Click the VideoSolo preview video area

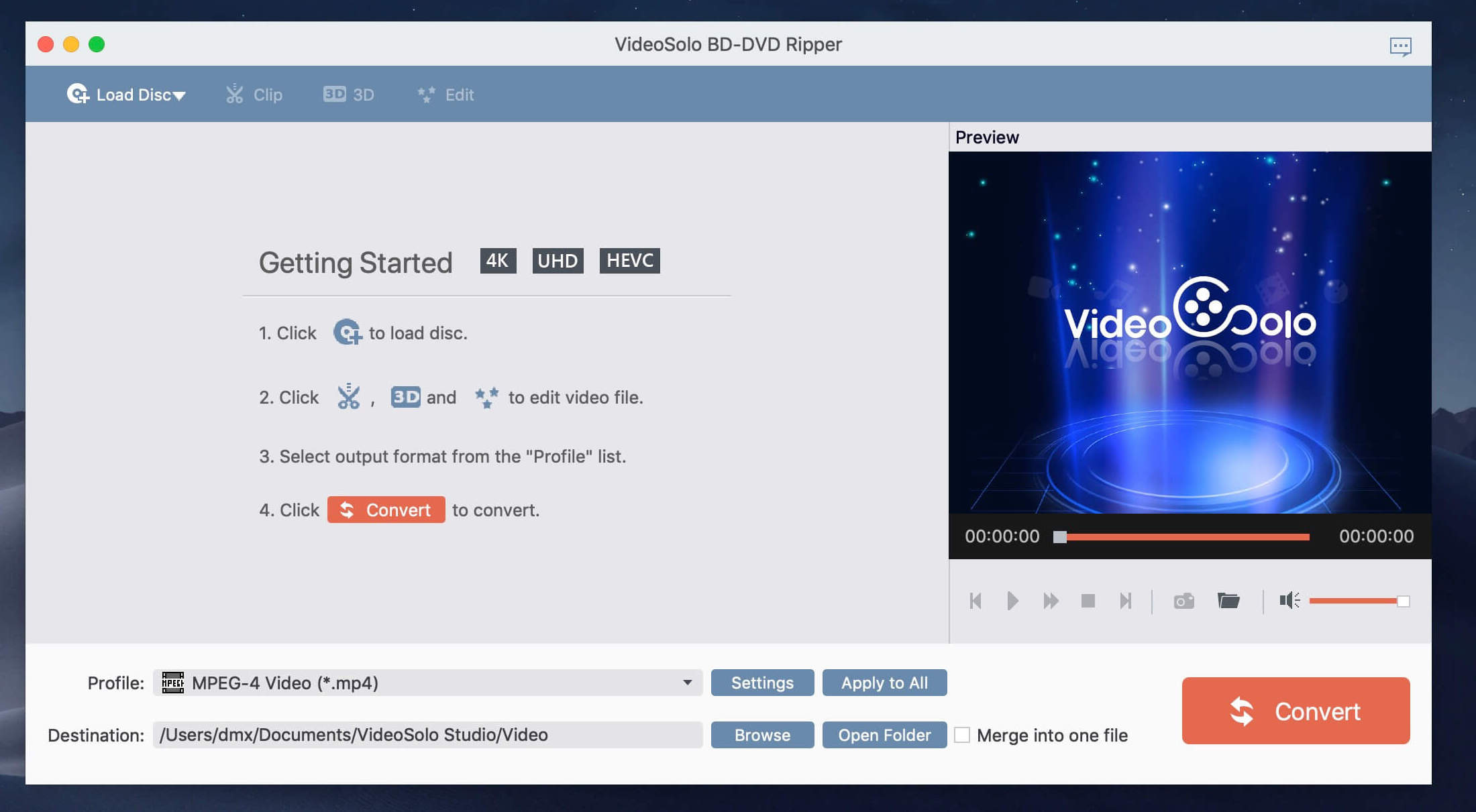pyautogui.click(x=1190, y=333)
